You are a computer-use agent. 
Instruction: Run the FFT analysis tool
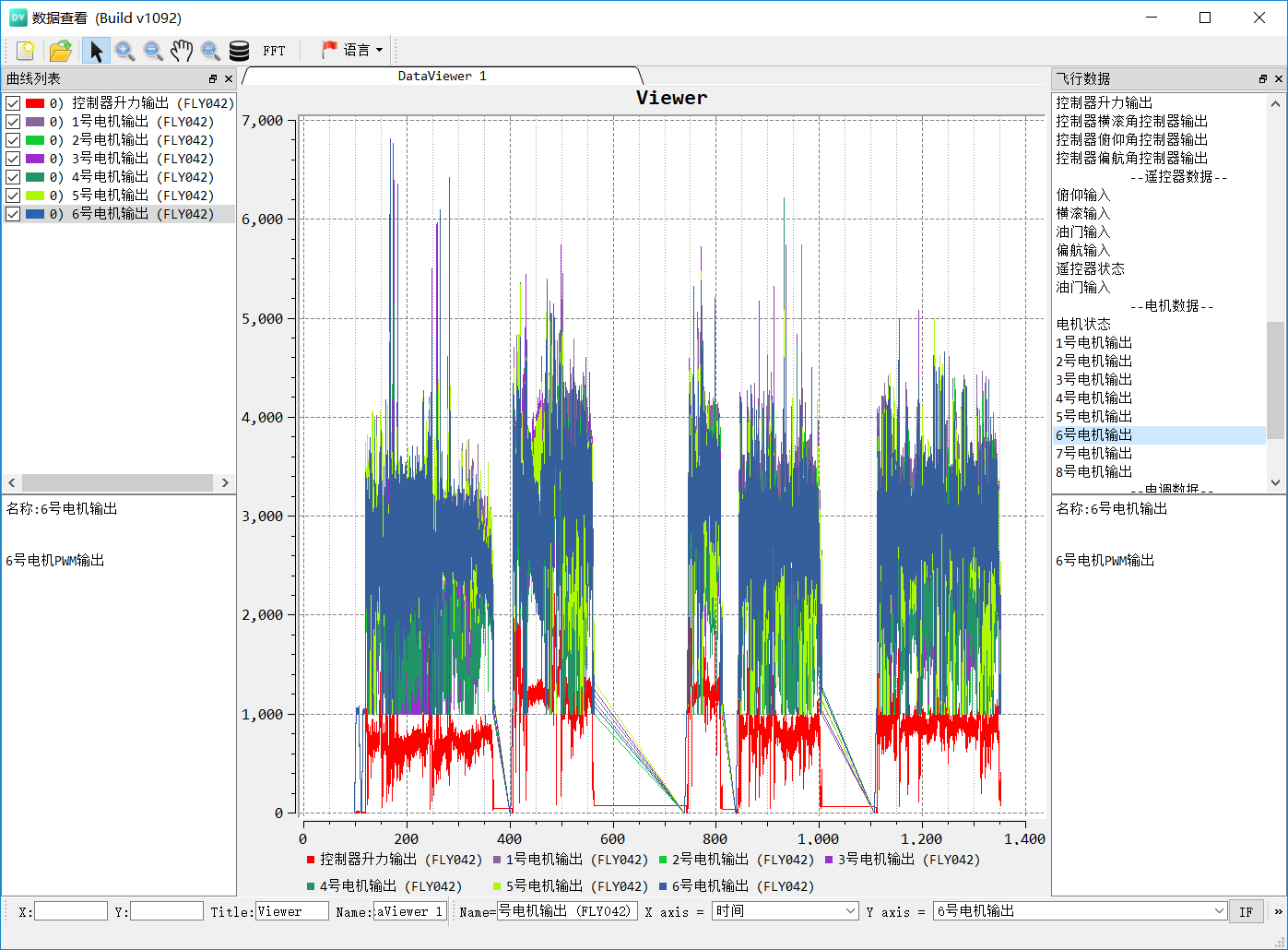tap(274, 51)
